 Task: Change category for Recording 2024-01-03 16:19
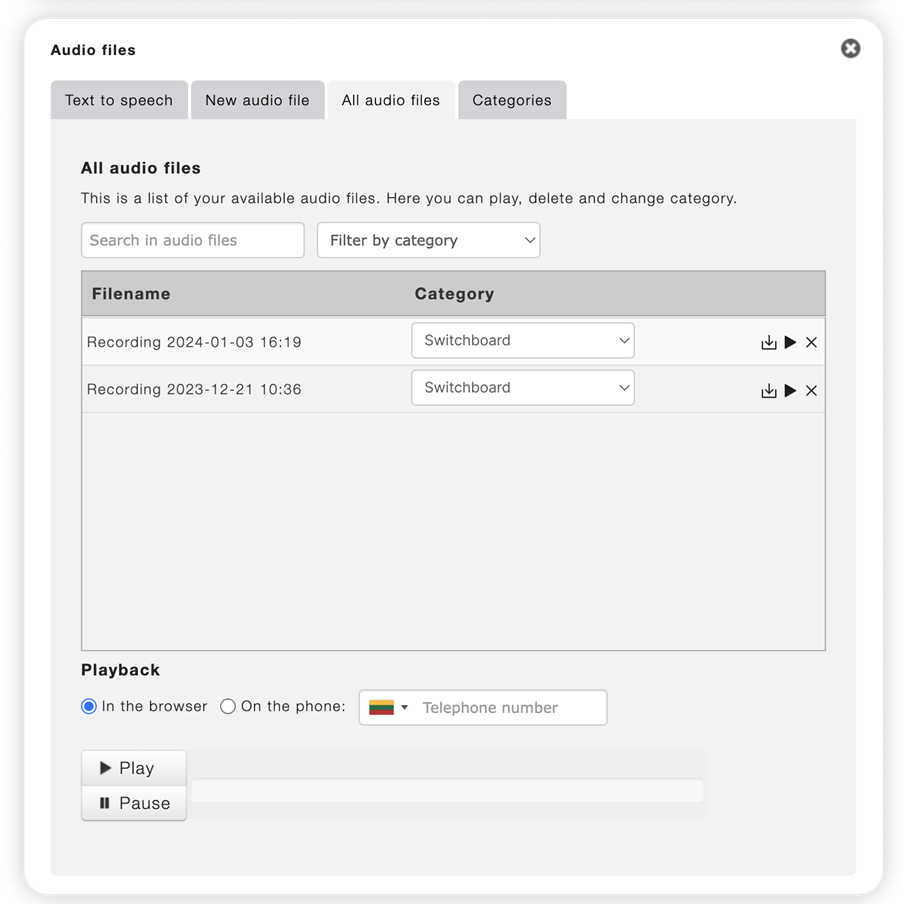(522, 341)
